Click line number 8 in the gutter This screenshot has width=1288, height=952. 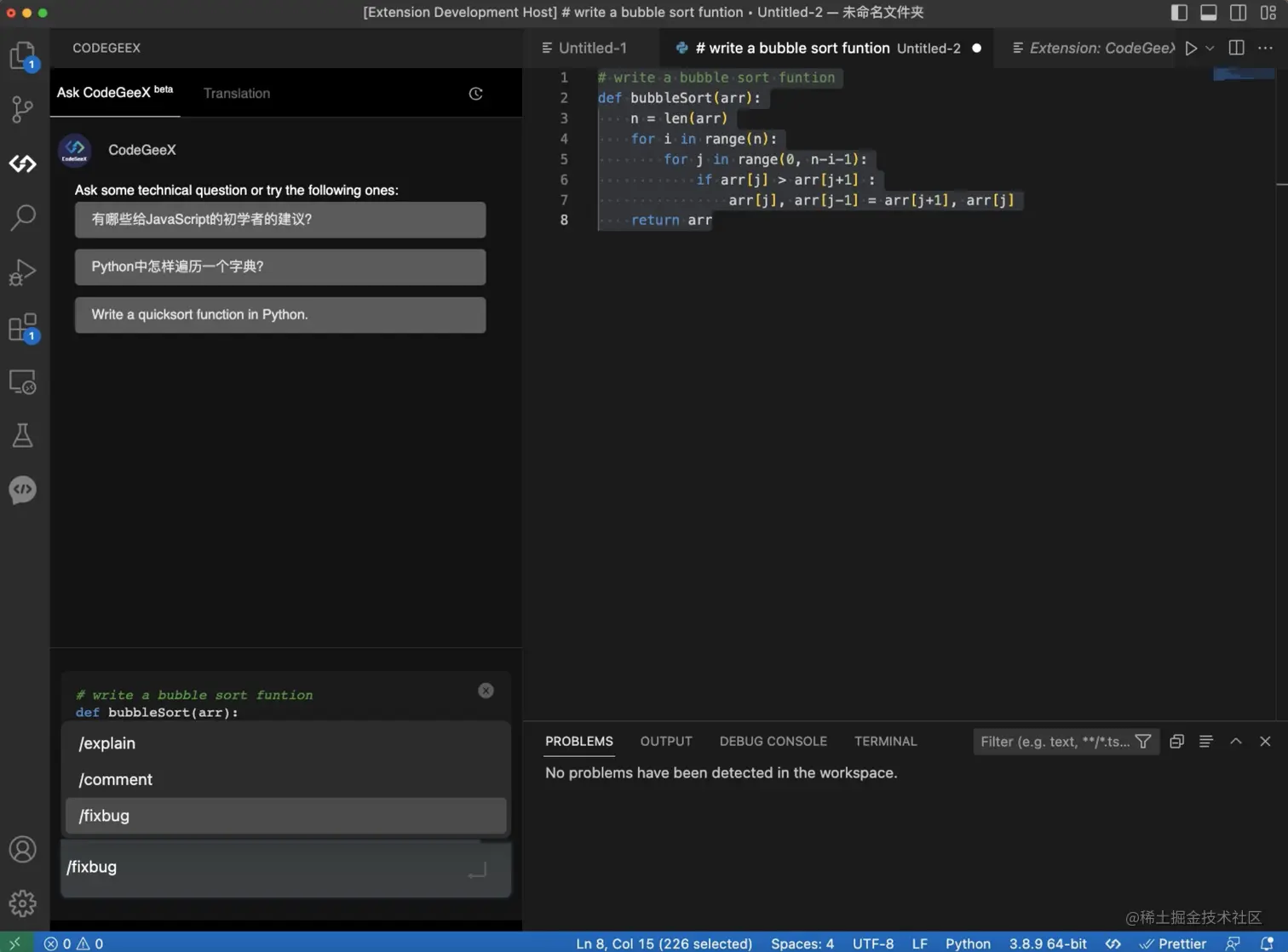pos(564,220)
